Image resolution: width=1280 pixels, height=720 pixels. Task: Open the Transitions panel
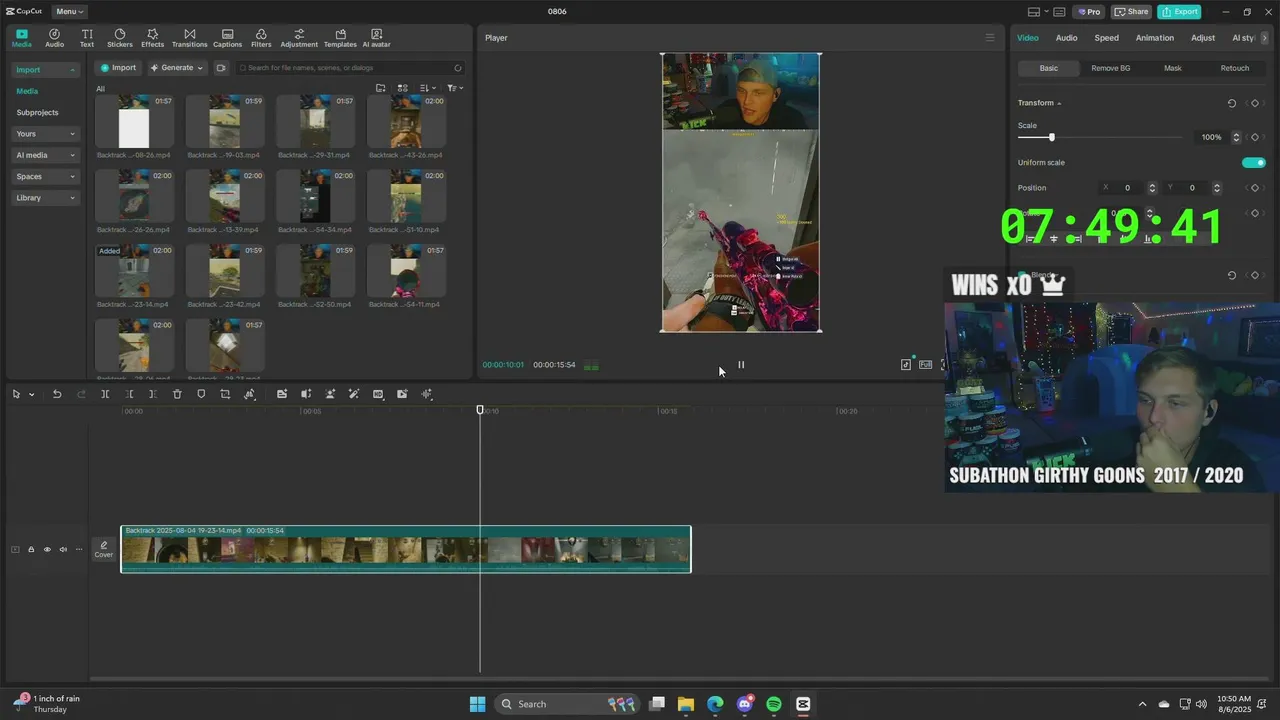[x=189, y=38]
